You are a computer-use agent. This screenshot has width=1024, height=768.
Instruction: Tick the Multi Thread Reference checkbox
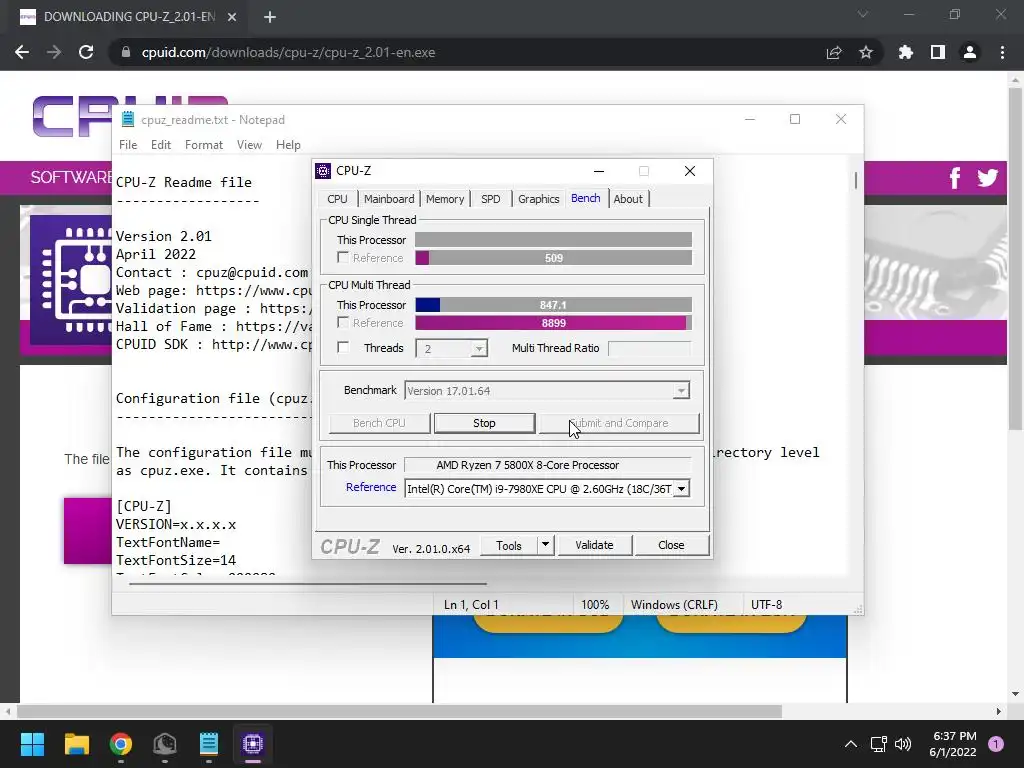click(342, 323)
